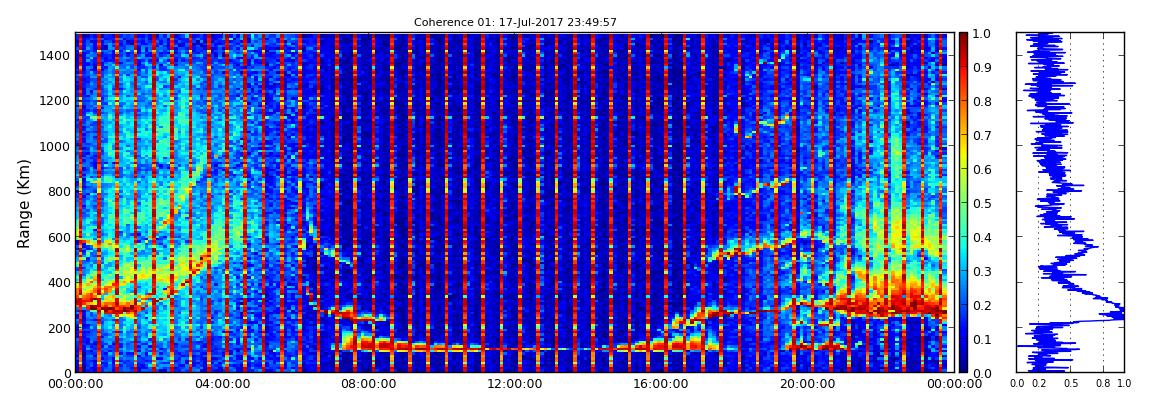This screenshot has height=407, width=1150.
Task: Click the 1400 range axis tick label
Action: click(54, 55)
